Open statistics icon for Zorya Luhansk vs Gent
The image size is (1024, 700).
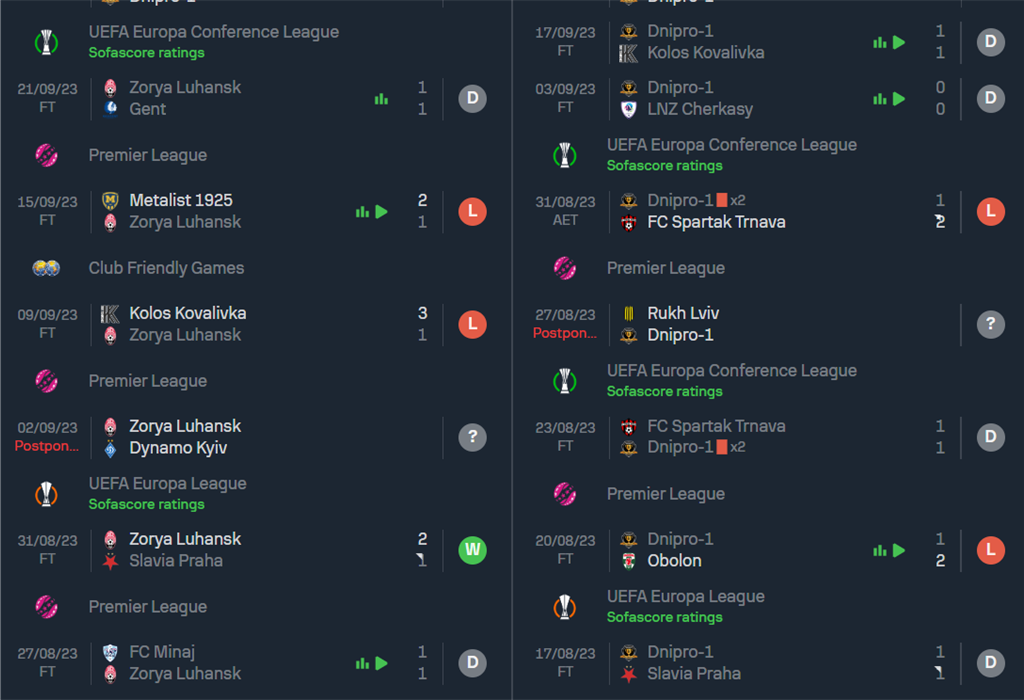coord(381,99)
